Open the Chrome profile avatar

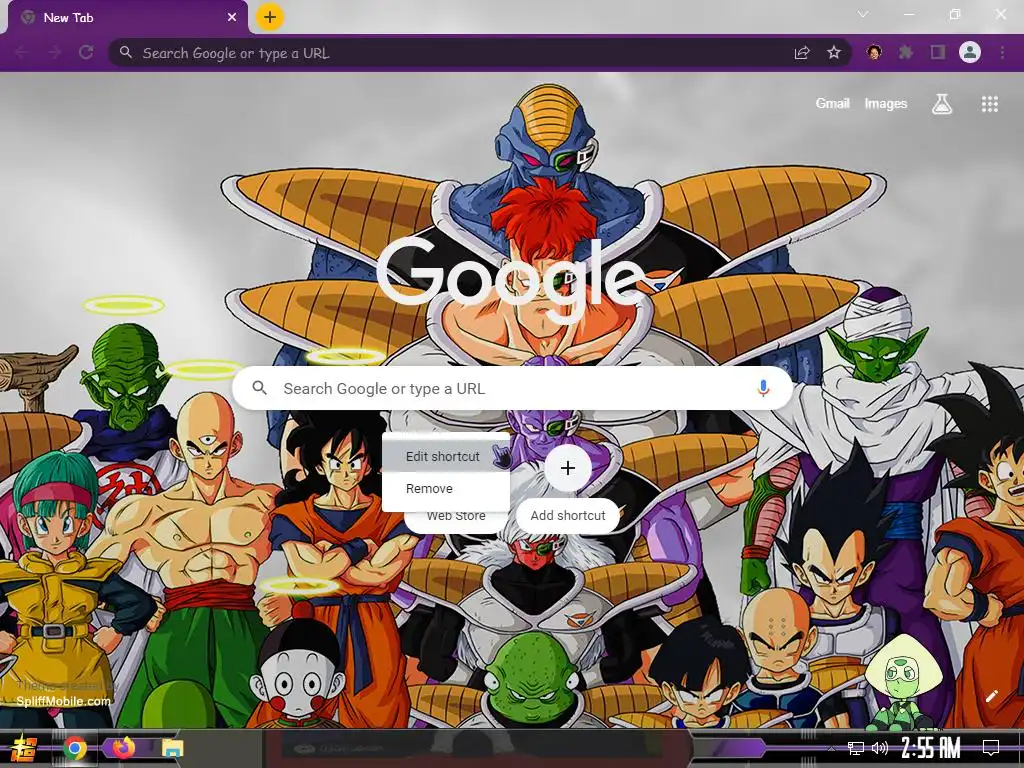[x=970, y=52]
